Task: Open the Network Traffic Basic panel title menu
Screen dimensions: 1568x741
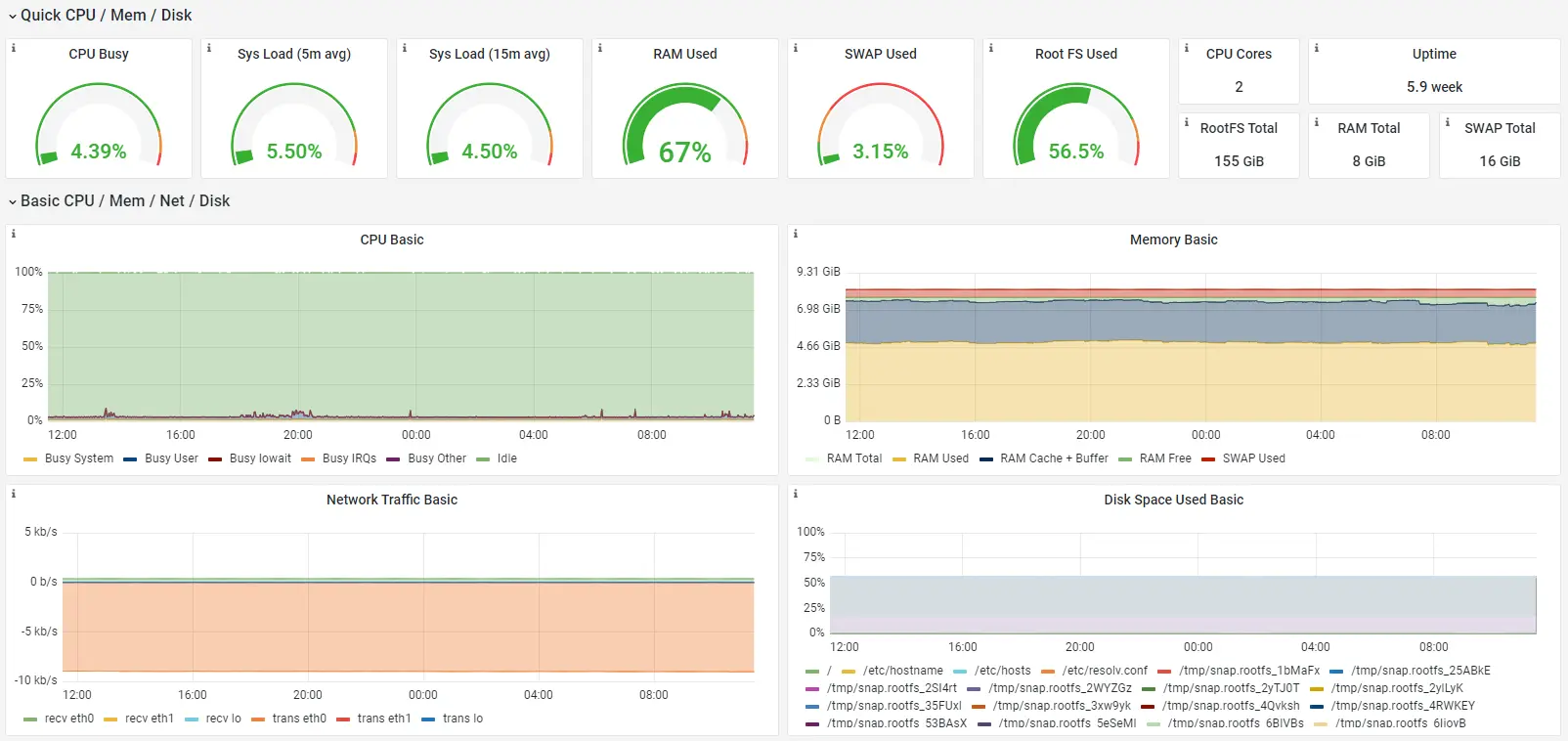Action: pos(392,500)
